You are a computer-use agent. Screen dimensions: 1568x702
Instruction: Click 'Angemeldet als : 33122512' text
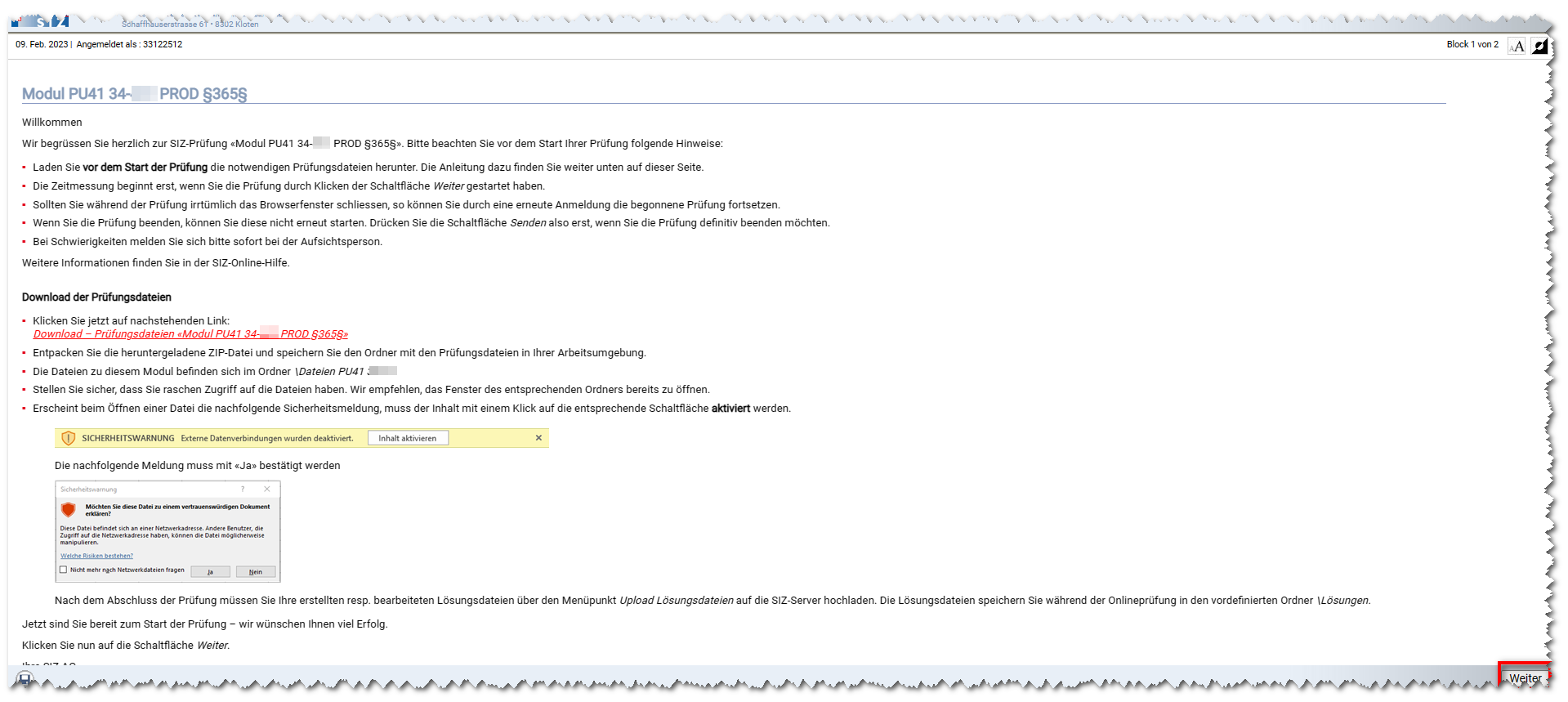pyautogui.click(x=129, y=44)
